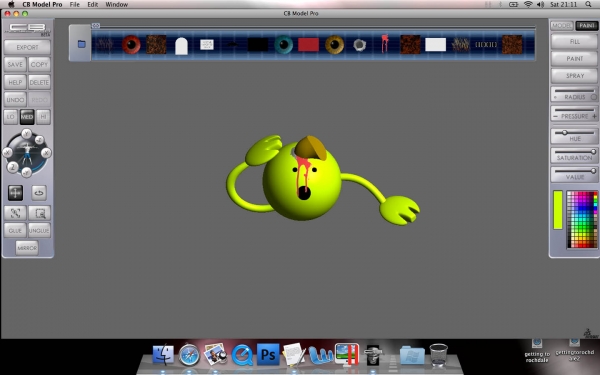600x375 pixels.
Task: Open Photoshop from the Dock
Action: click(x=268, y=354)
